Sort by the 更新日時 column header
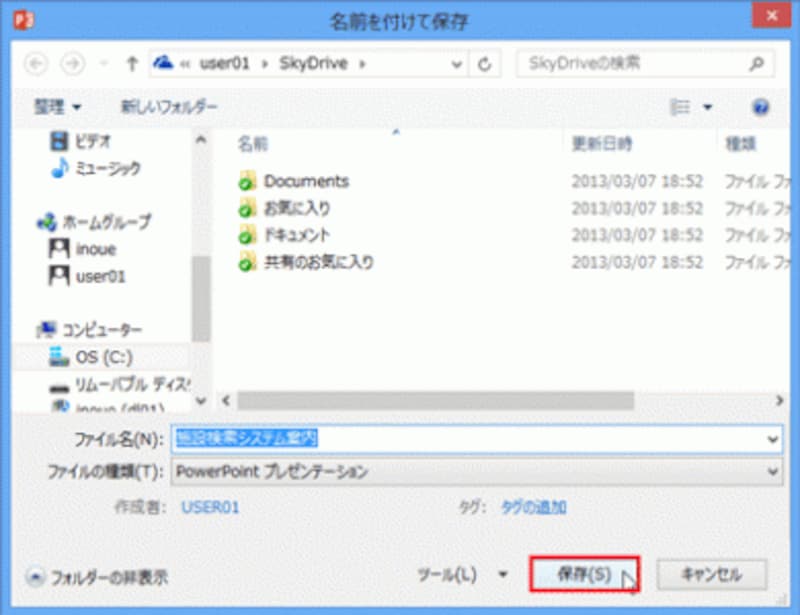Image resolution: width=800 pixels, height=615 pixels. [602, 144]
